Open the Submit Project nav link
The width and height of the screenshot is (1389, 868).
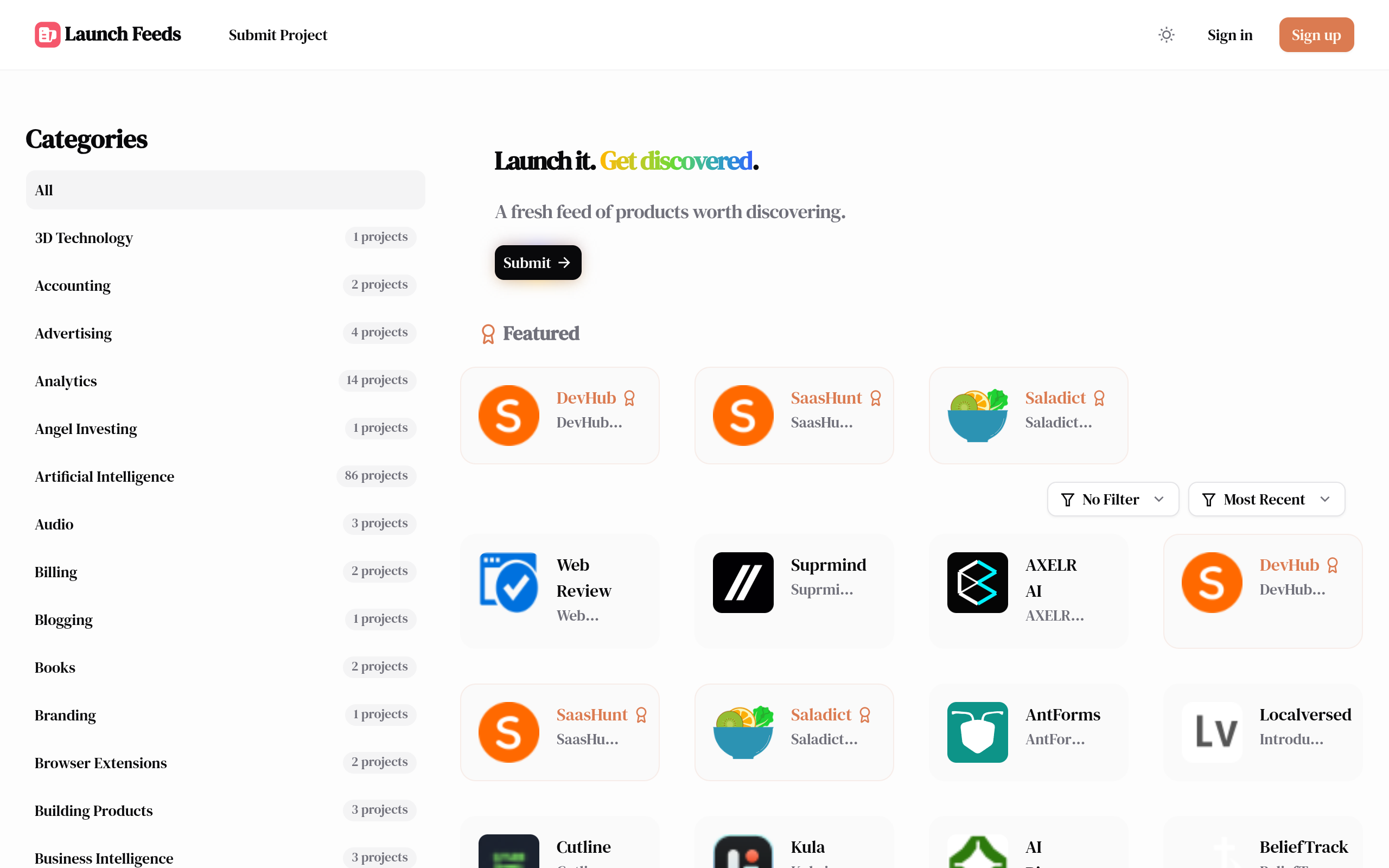pos(278,35)
